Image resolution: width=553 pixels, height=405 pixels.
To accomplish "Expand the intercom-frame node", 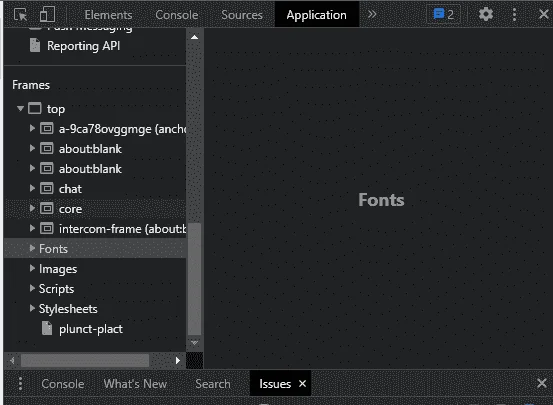I will point(32,228).
